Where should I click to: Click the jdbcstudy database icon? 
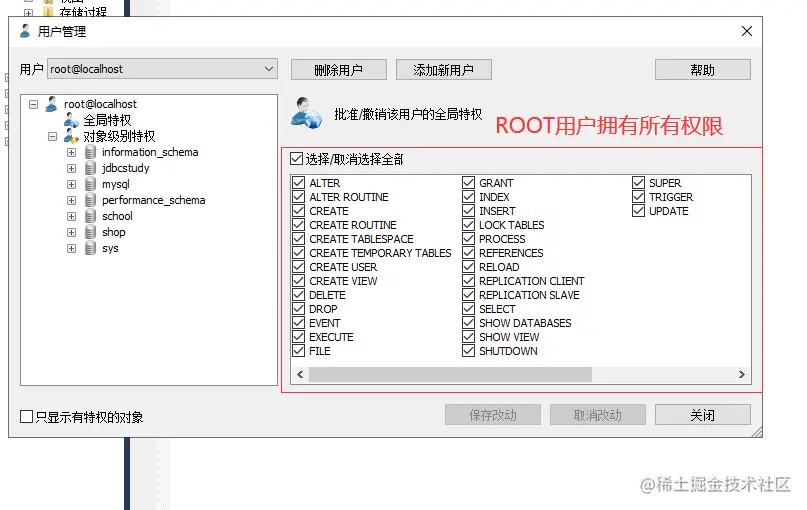(91, 168)
